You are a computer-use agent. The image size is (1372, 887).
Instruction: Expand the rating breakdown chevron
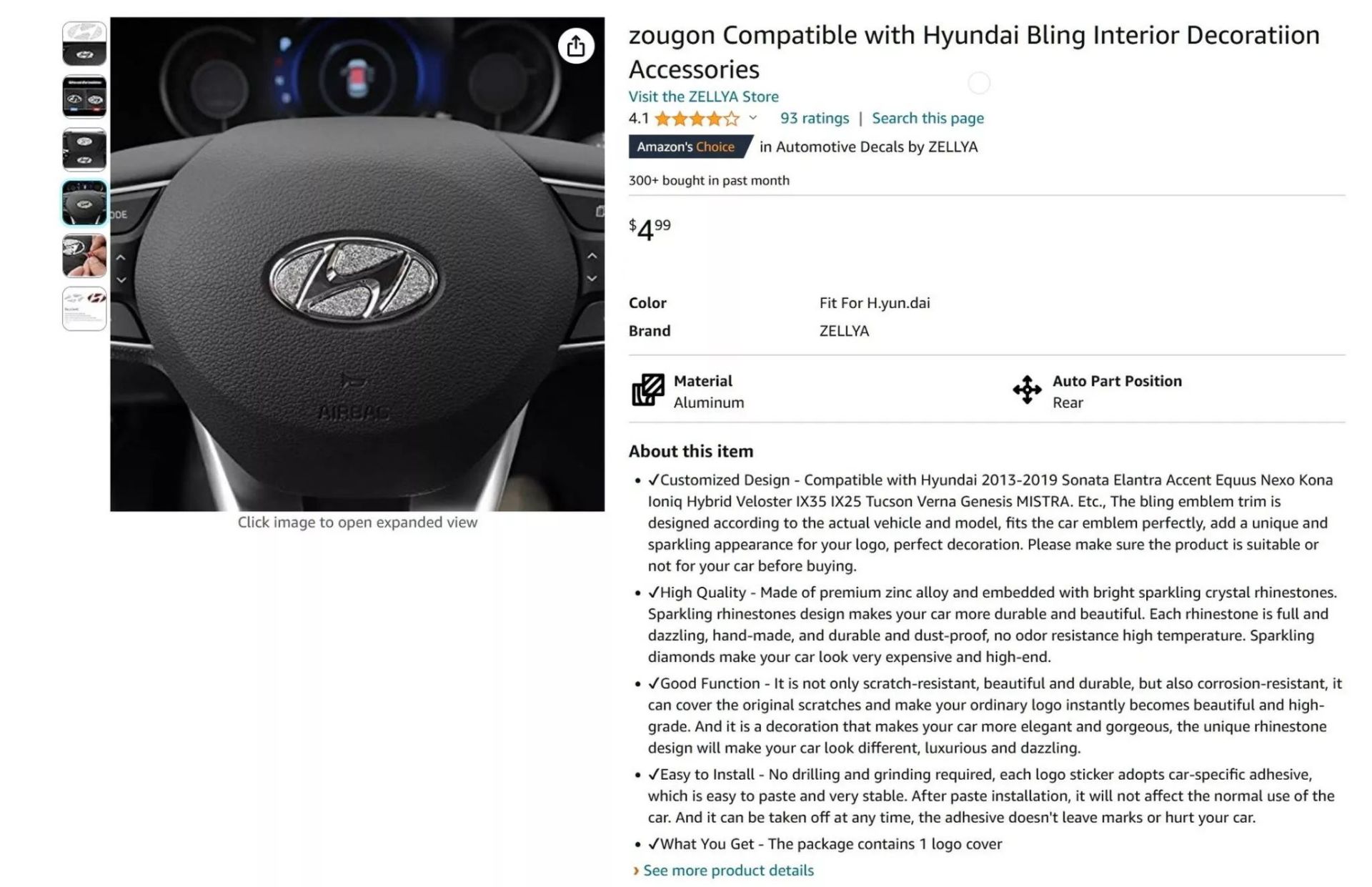[752, 118]
